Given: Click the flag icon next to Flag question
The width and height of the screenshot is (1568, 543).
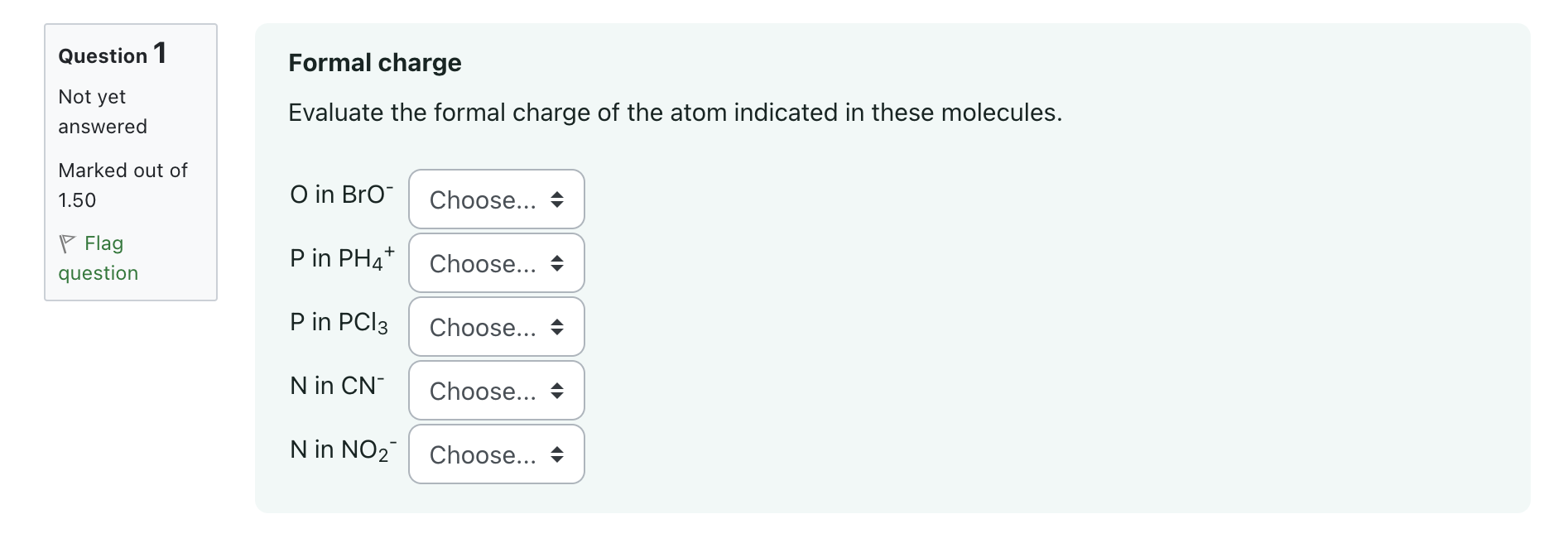Looking at the screenshot, I should [x=67, y=243].
